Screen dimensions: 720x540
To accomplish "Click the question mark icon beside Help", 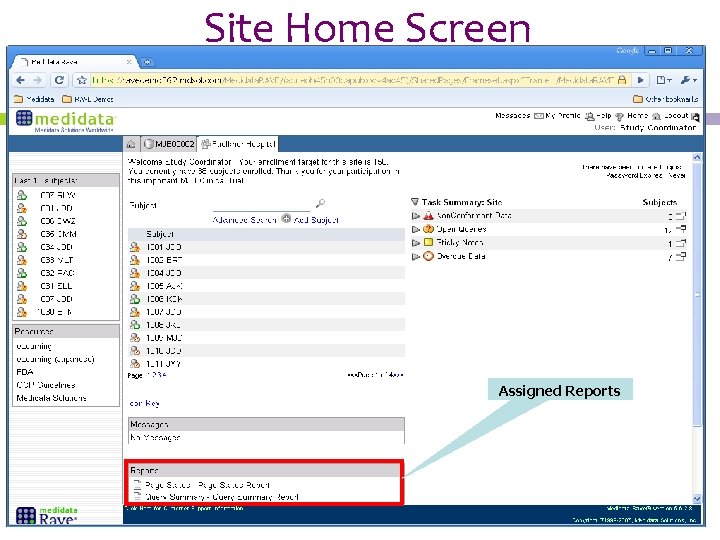I will 619,117.
